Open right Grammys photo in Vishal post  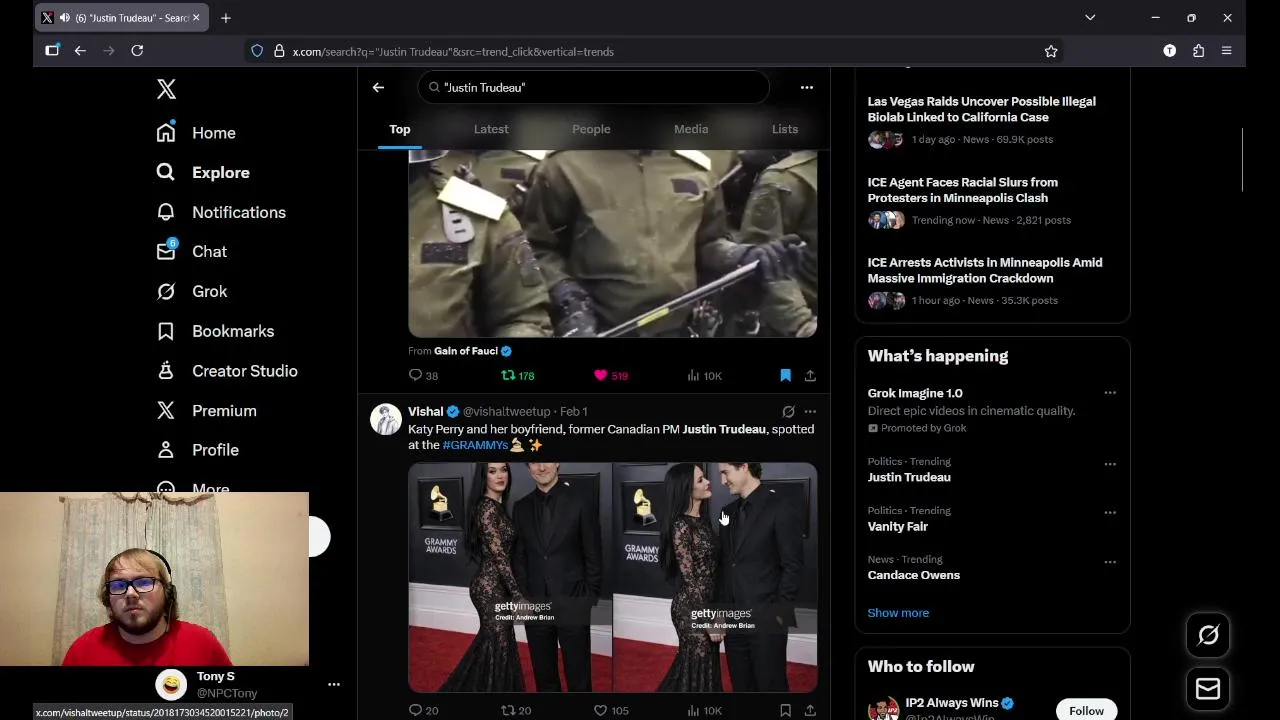tap(715, 577)
